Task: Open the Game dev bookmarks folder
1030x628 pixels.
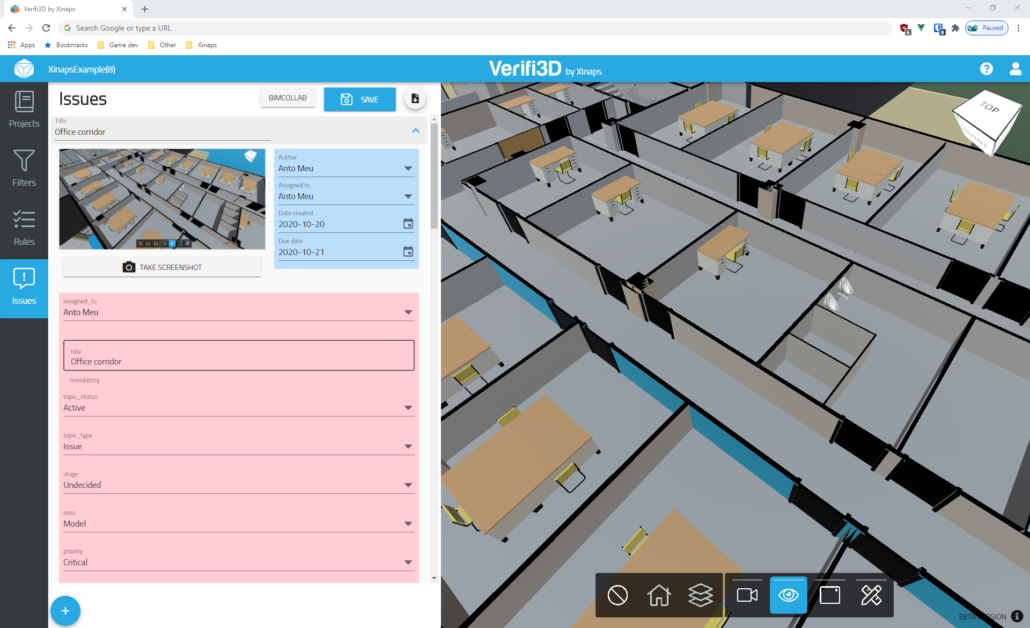Action: tap(118, 45)
